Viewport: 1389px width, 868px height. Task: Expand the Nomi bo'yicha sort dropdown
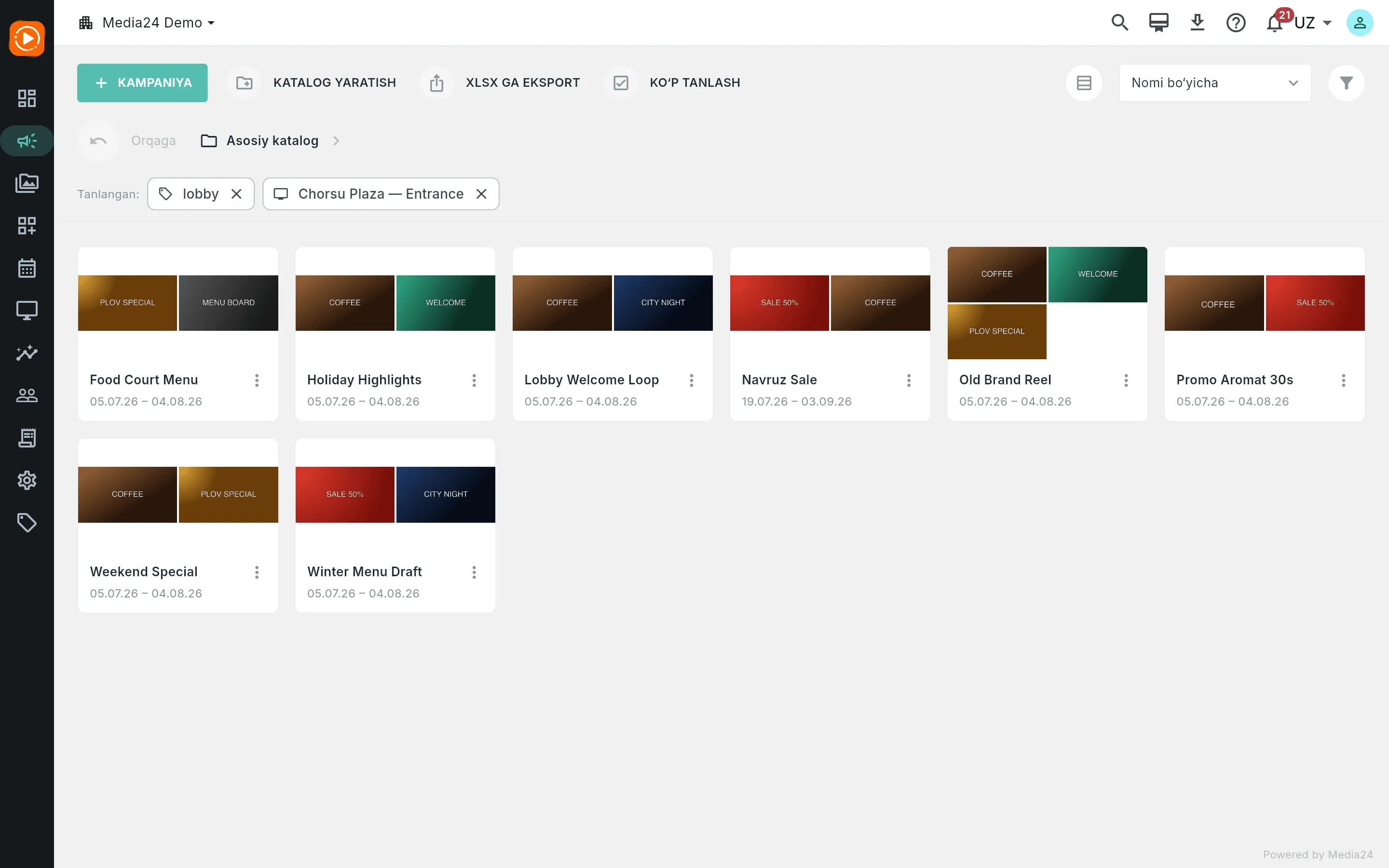pyautogui.click(x=1214, y=82)
